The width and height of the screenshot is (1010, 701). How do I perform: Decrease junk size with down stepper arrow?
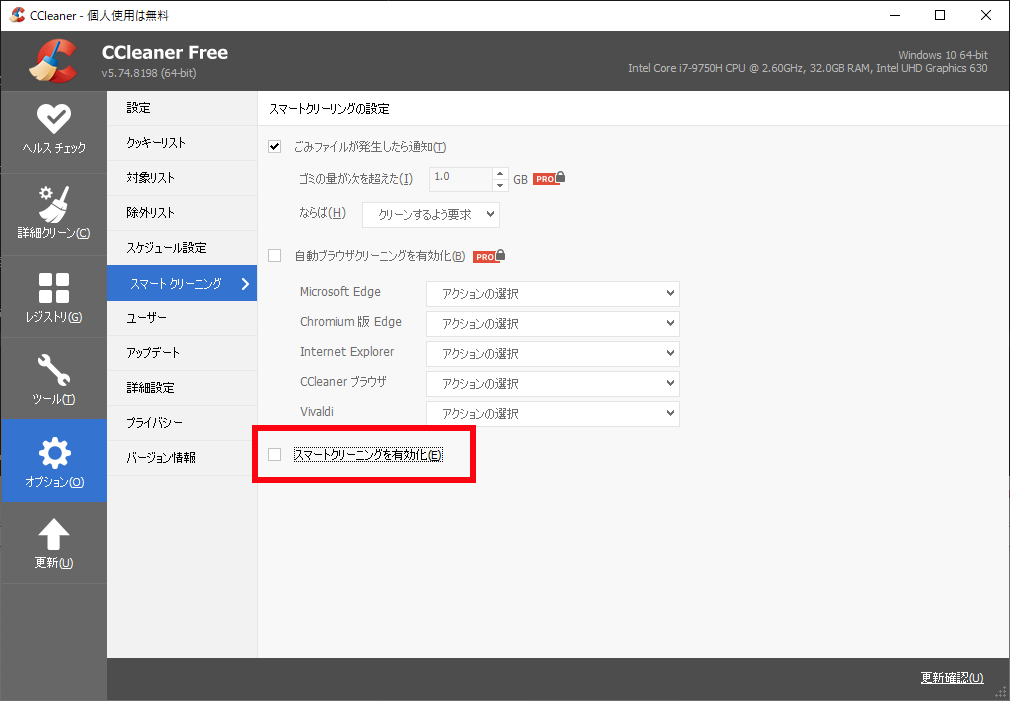(x=500, y=185)
